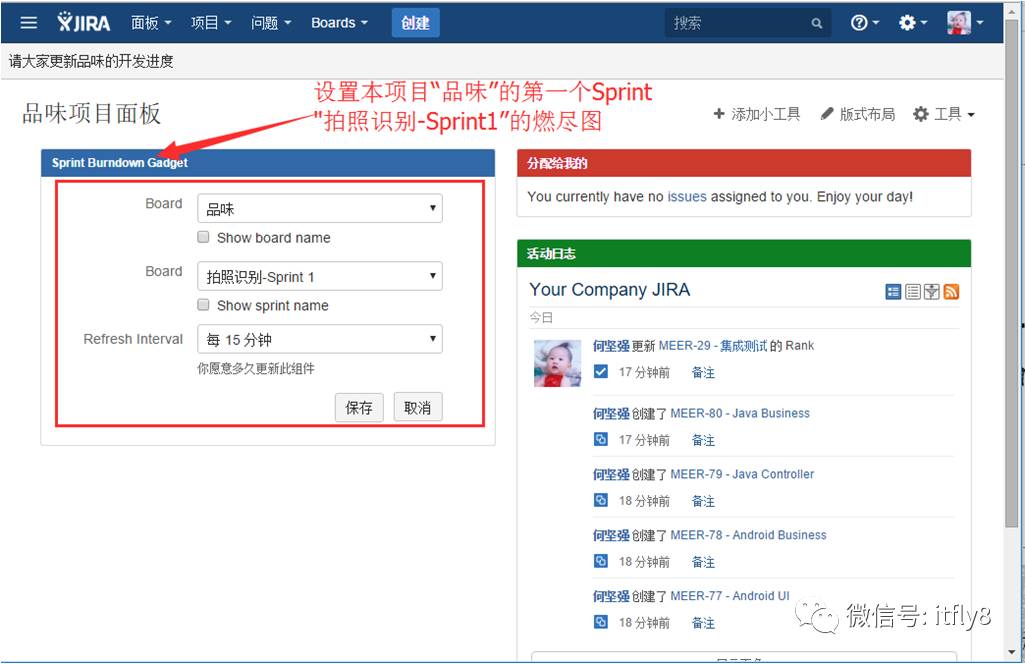Image resolution: width=1025 pixels, height=664 pixels.
Task: Open the MEER-29 - 集成测试 issue link
Action: 713,346
